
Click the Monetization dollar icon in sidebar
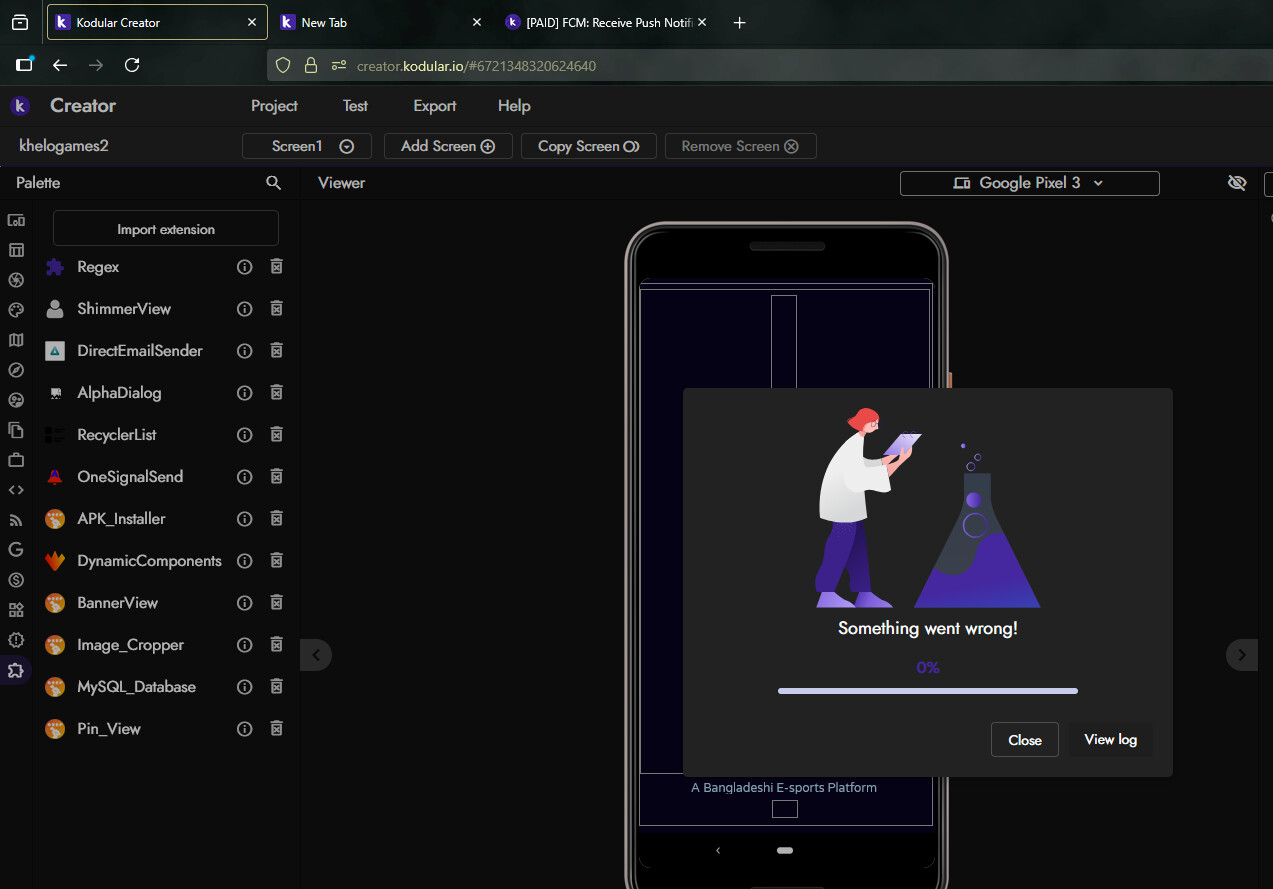[x=16, y=580]
